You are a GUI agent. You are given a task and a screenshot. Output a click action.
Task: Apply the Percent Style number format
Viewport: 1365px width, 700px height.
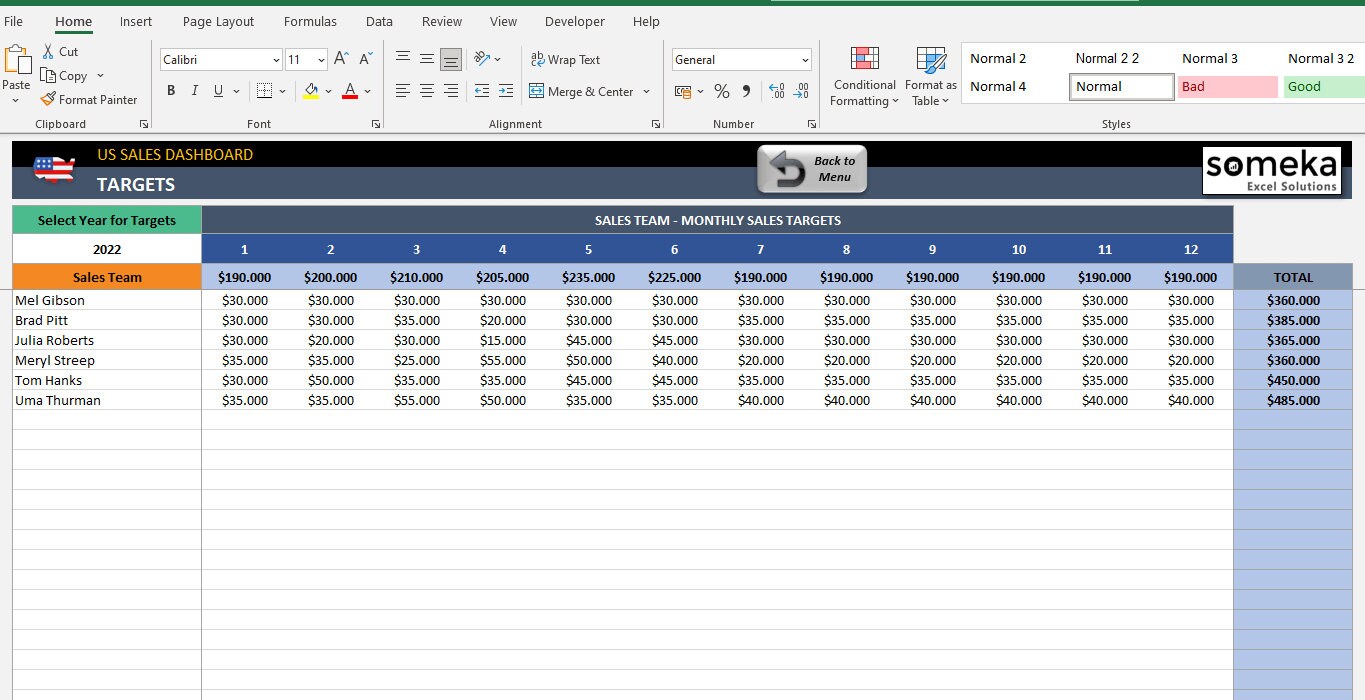(721, 91)
